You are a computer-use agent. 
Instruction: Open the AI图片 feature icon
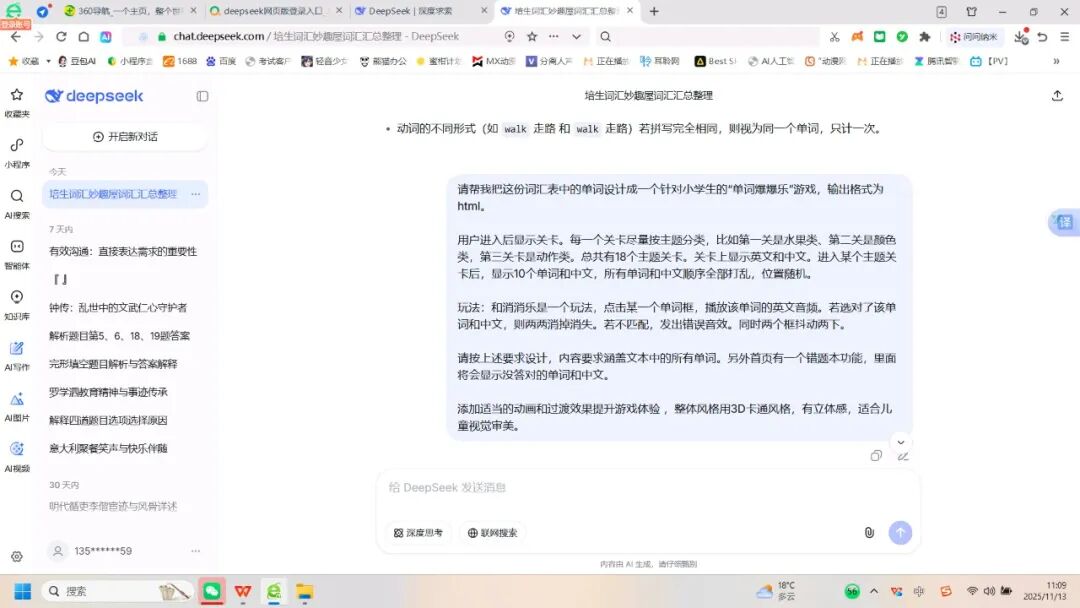(16, 398)
